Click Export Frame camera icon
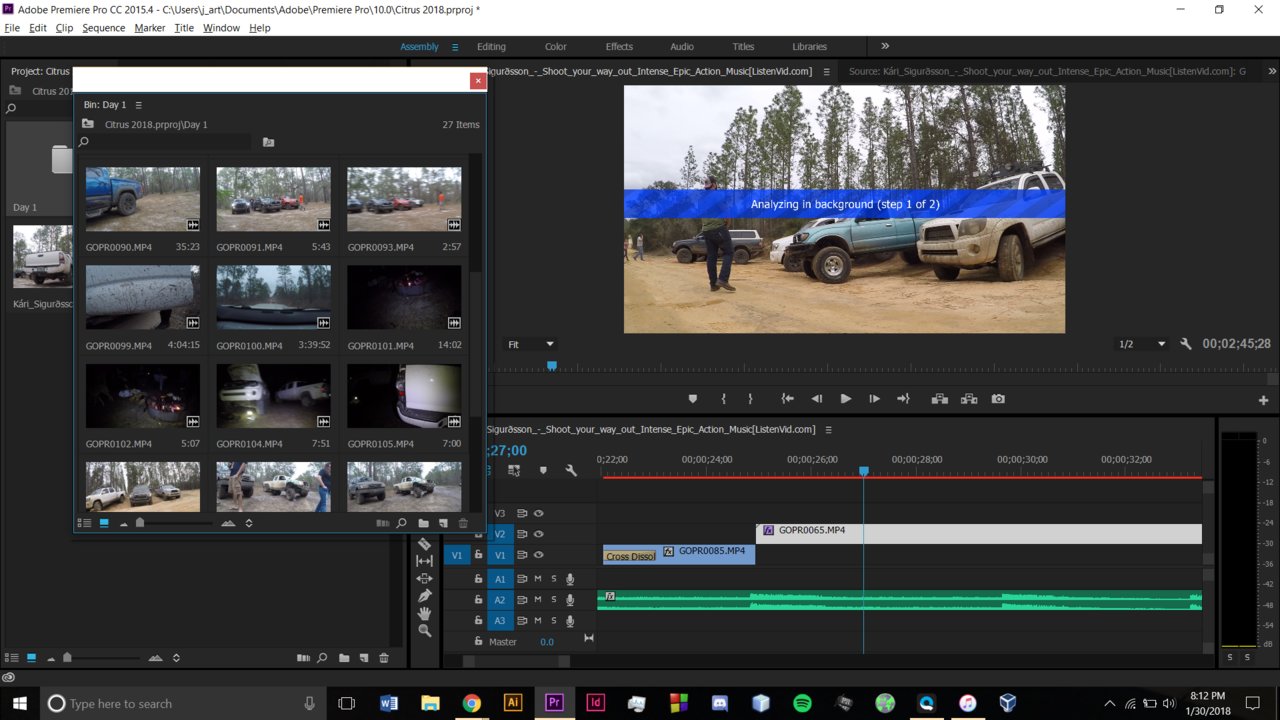Image resolution: width=1280 pixels, height=720 pixels. pos(998,399)
